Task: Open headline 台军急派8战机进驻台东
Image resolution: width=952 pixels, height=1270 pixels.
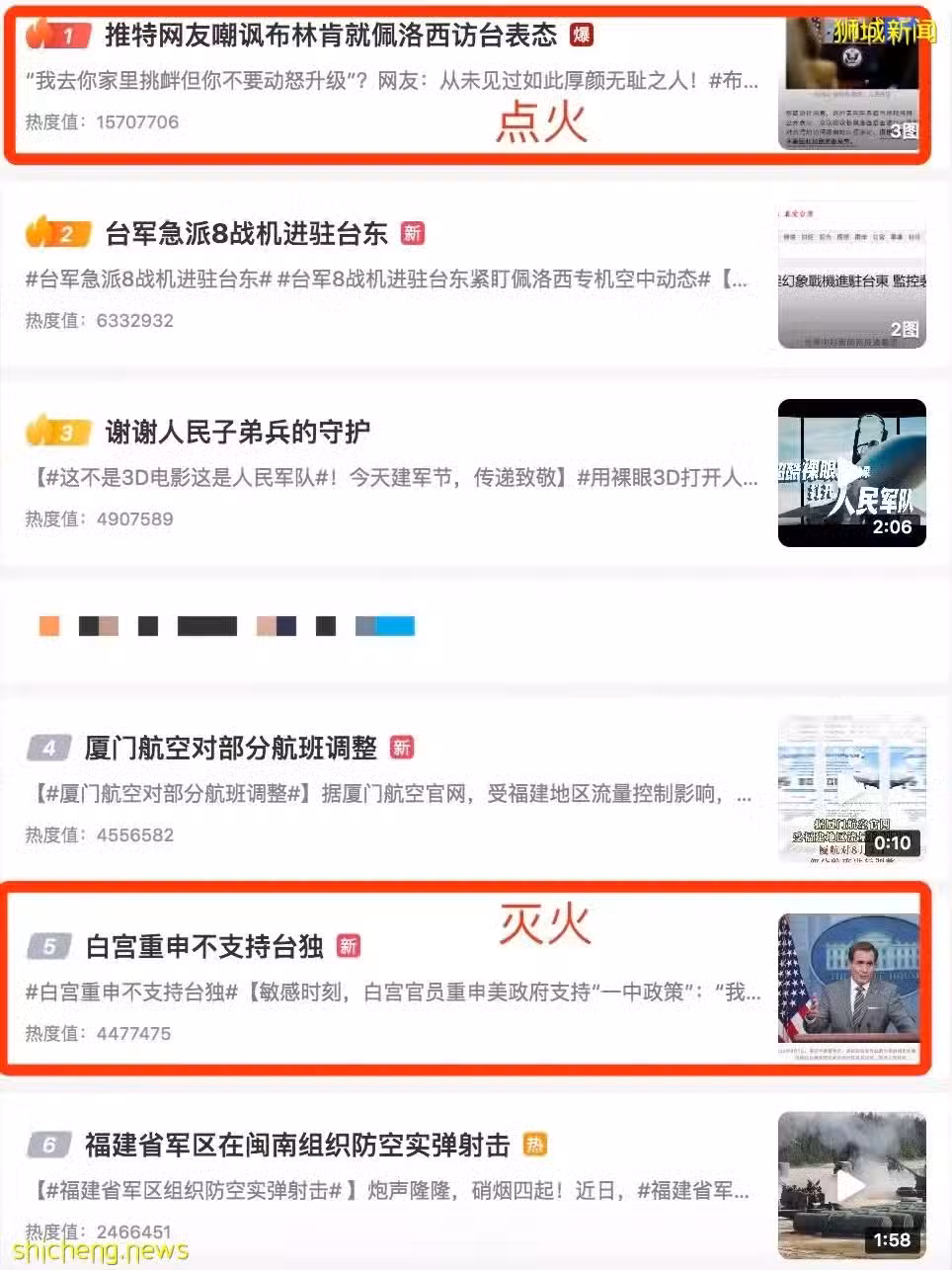Action: click(246, 234)
